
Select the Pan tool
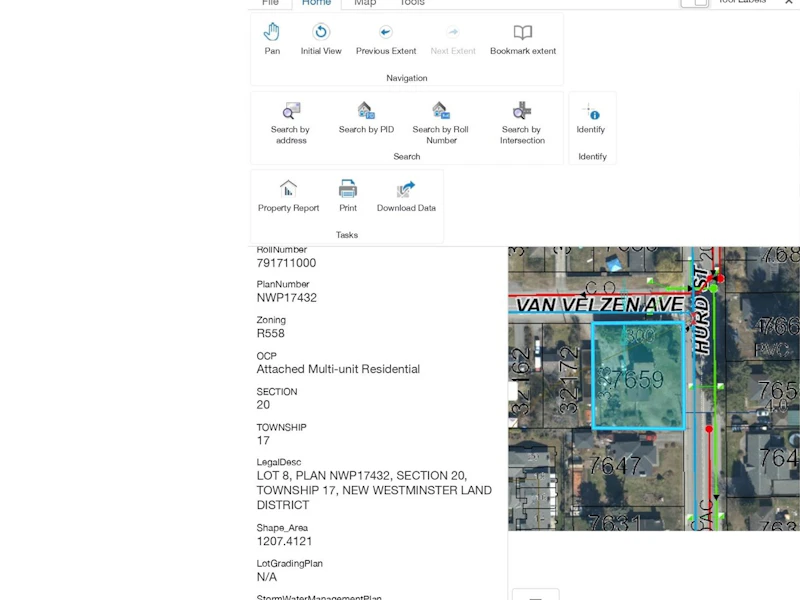pyautogui.click(x=272, y=38)
